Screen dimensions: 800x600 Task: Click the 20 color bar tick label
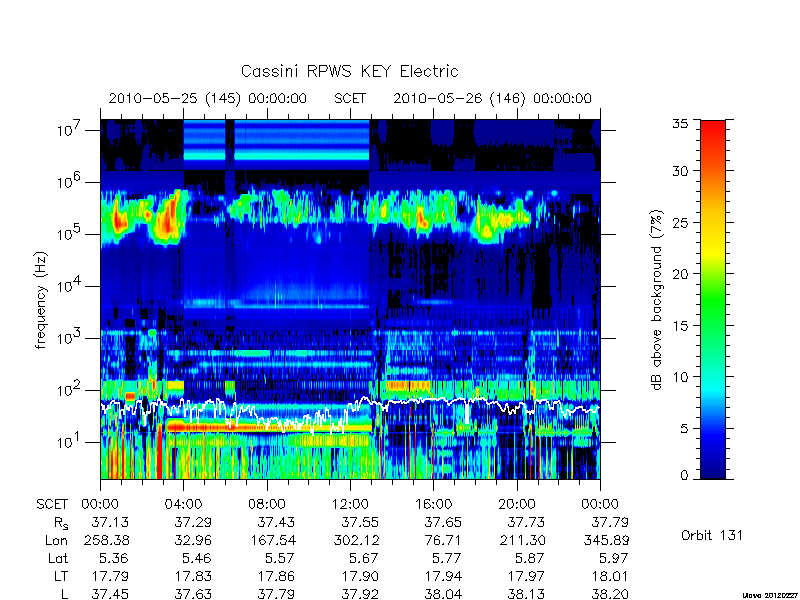point(681,274)
